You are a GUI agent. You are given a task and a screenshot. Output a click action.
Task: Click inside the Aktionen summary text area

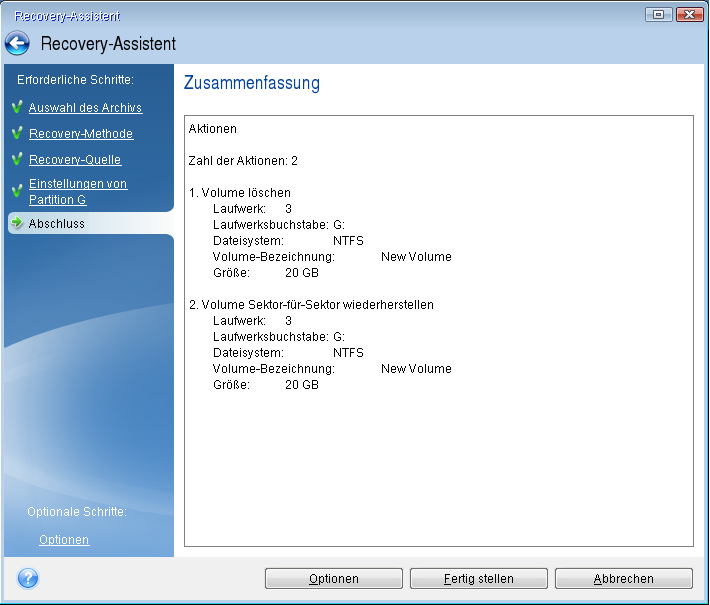click(438, 450)
